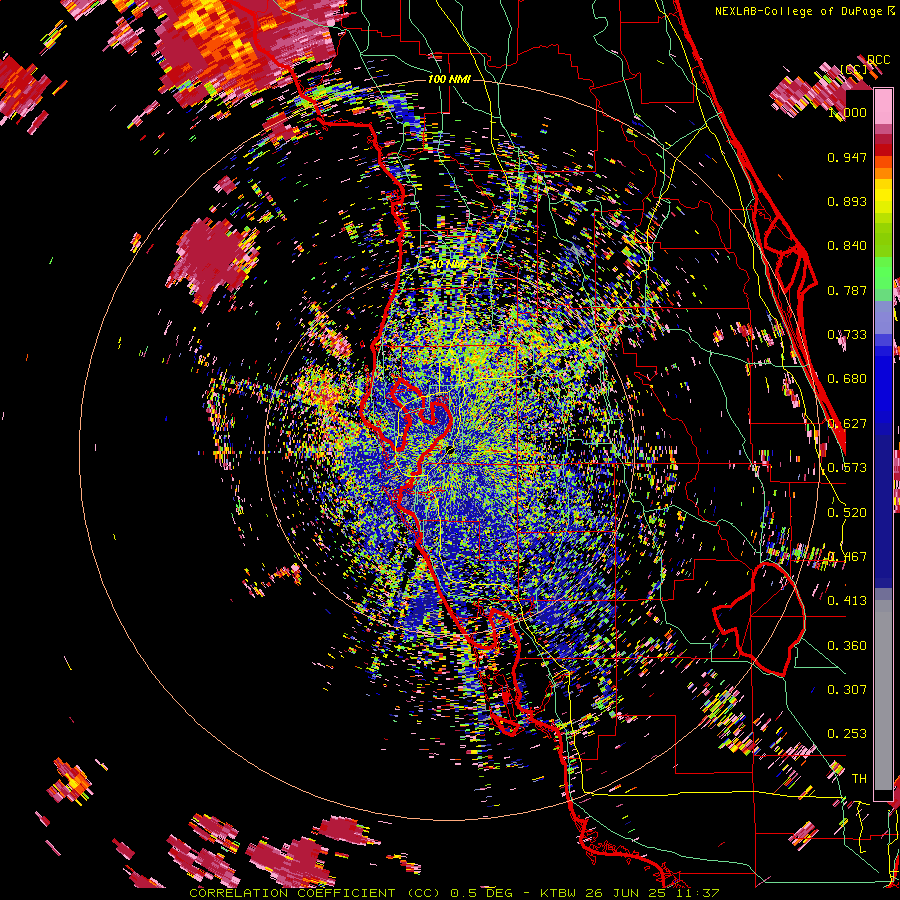900x900 pixels.
Task: Click the DCC label above the color bar
Action: pyautogui.click(x=878, y=60)
